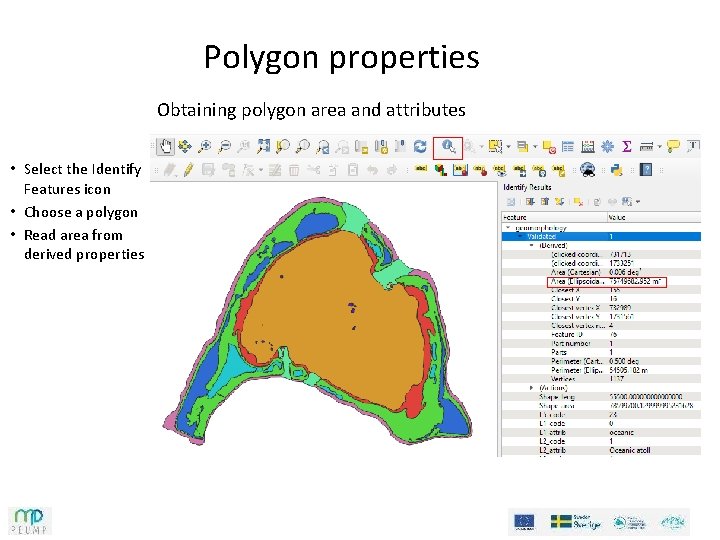Click the blue Help question-mark icon
This screenshot has width=720, height=540.
tap(646, 170)
